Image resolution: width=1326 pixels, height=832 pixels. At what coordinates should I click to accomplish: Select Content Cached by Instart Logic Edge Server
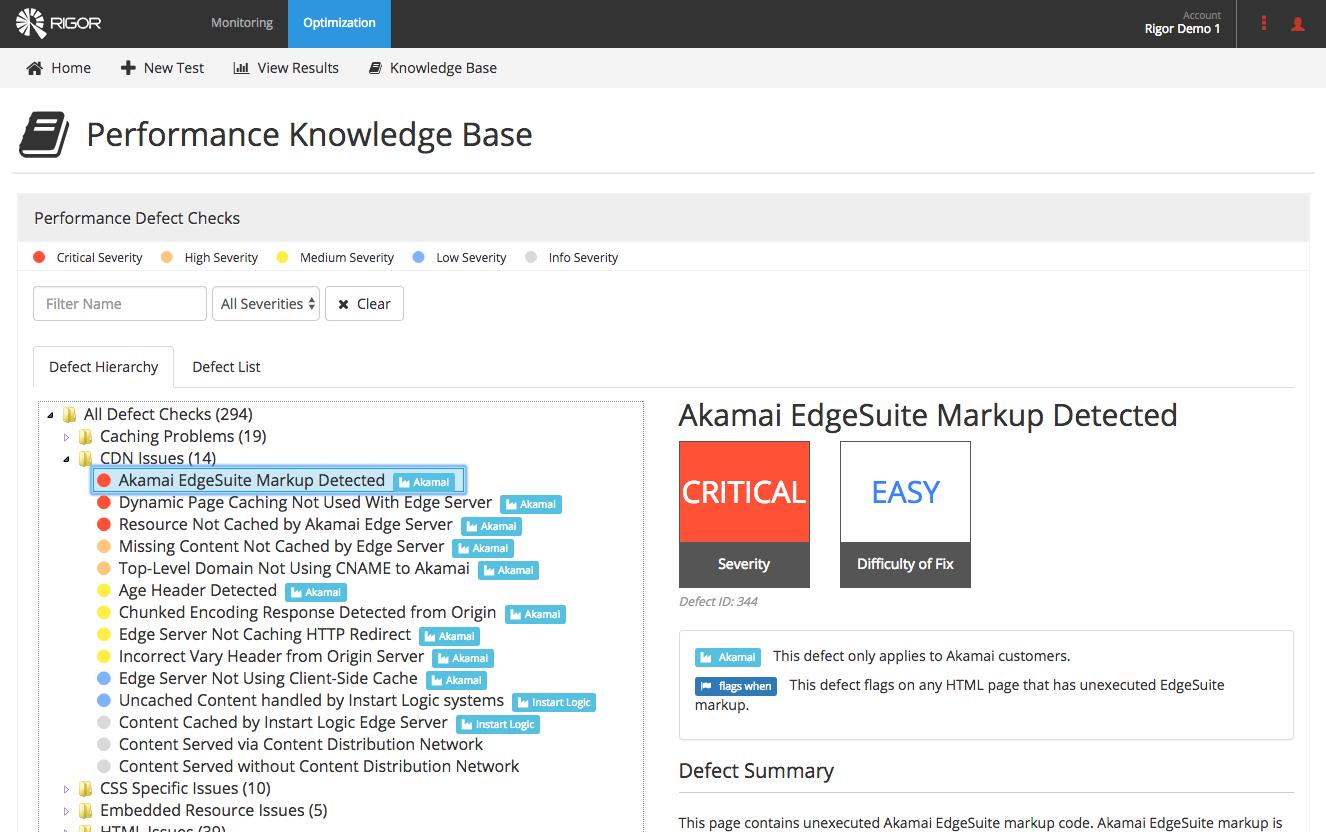coord(283,722)
